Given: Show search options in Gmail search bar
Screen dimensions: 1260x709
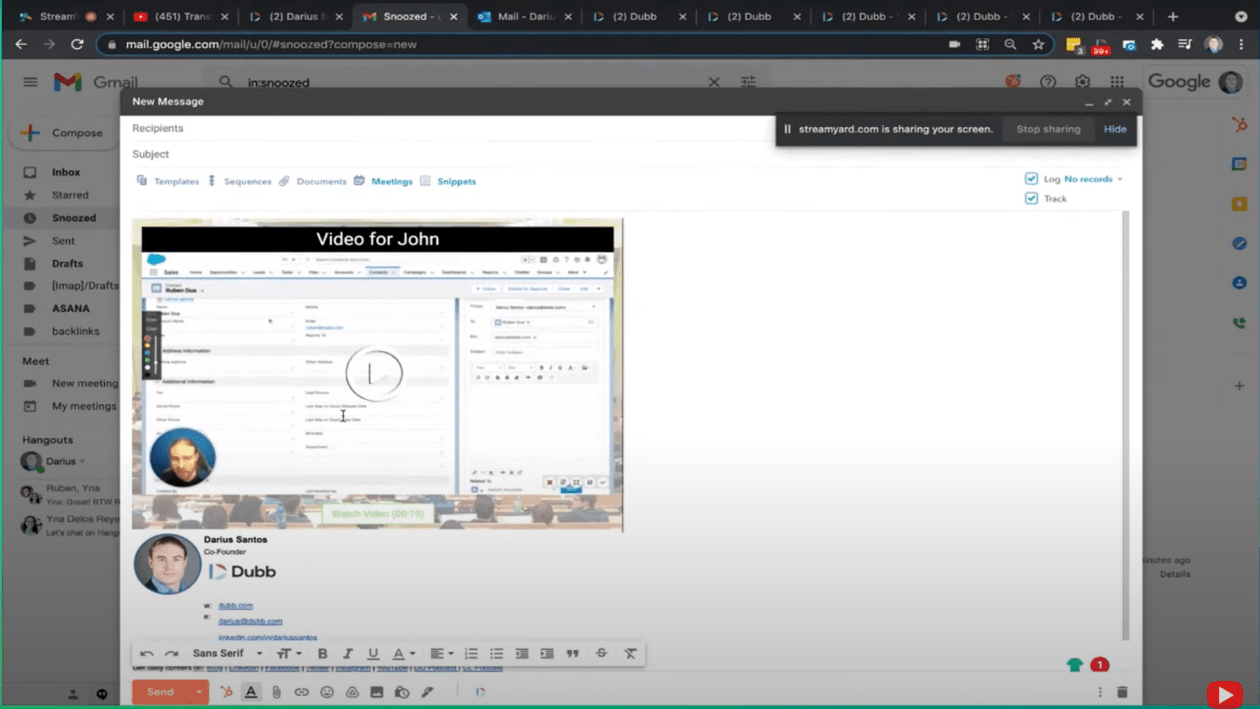Looking at the screenshot, I should pos(748,82).
